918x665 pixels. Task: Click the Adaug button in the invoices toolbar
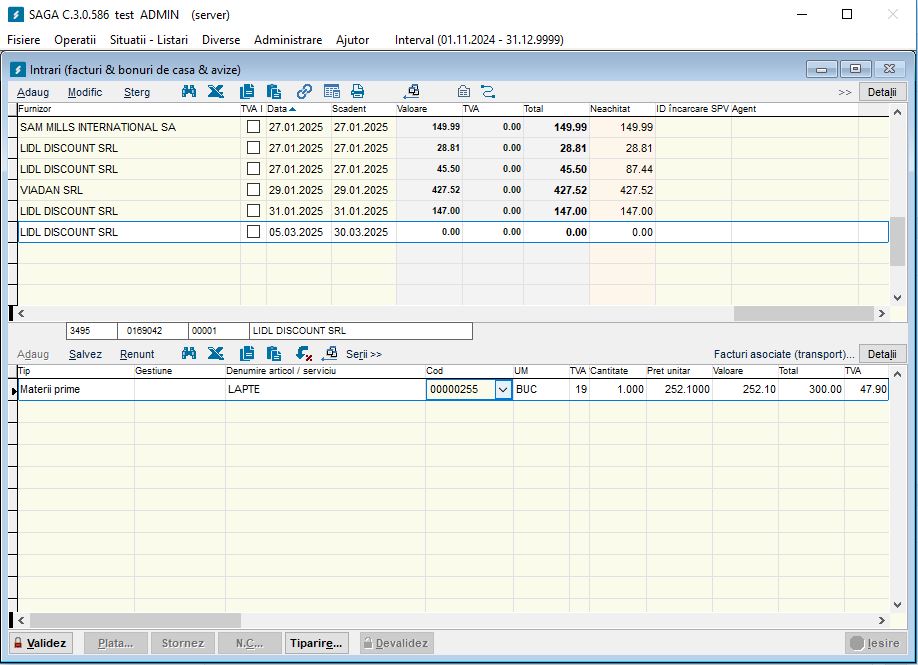33,92
